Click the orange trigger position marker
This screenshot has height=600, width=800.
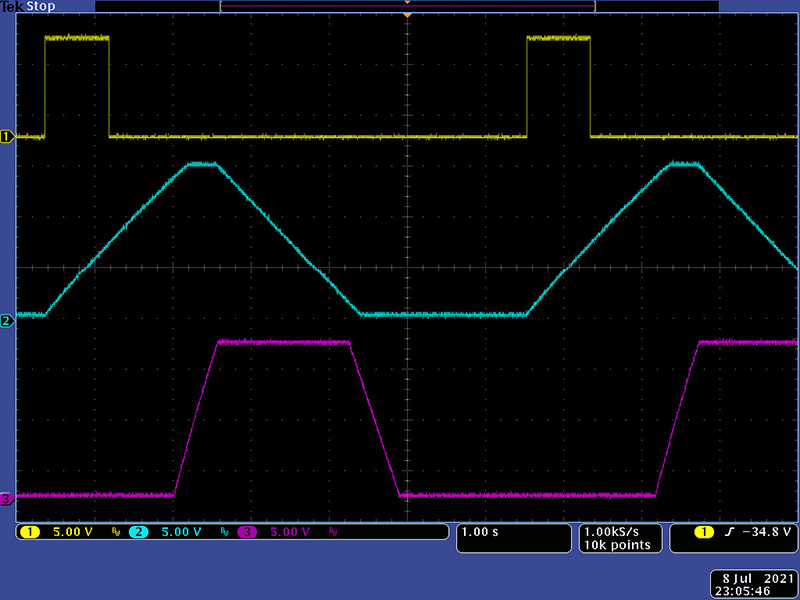coord(407,16)
